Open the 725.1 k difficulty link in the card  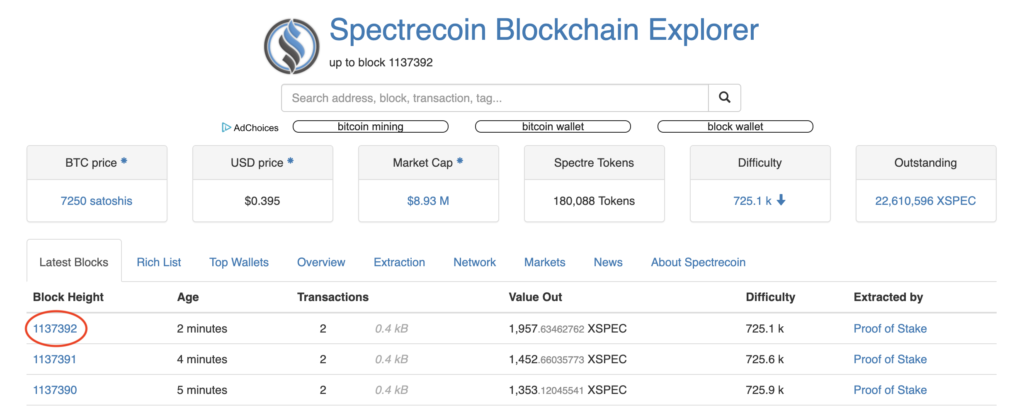pyautogui.click(x=752, y=201)
